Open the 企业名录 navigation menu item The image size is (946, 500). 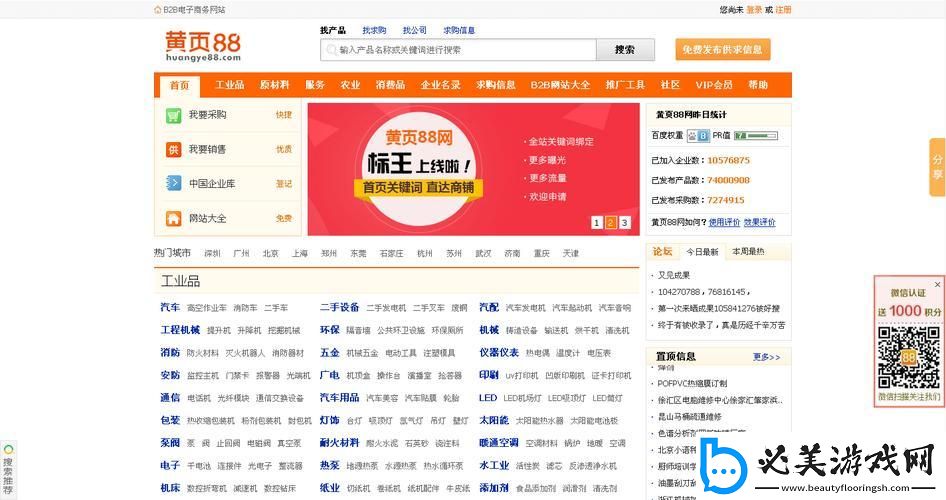(440, 85)
